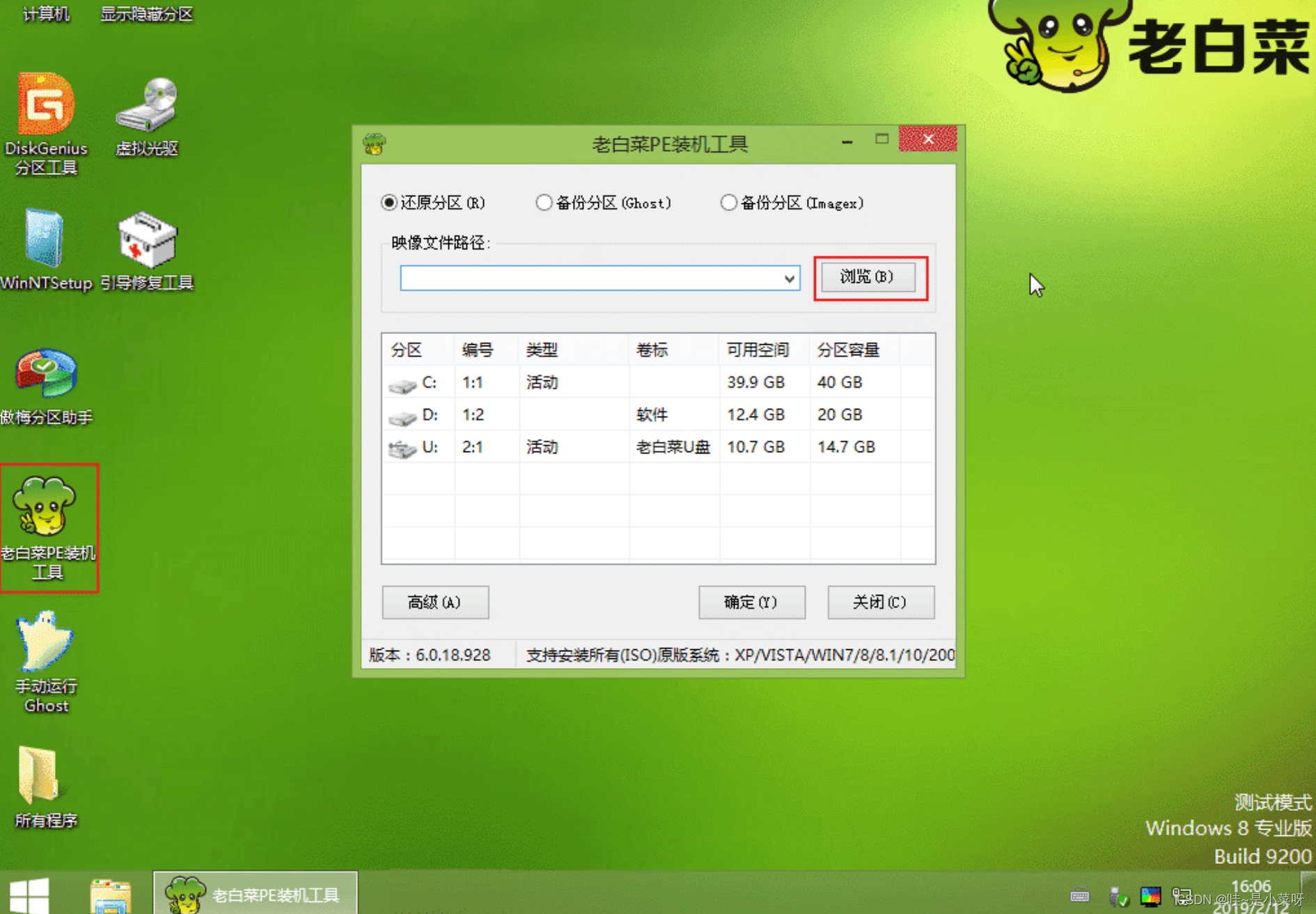Click the 高级 (A) advanced button
The image size is (1316, 914).
434,603
